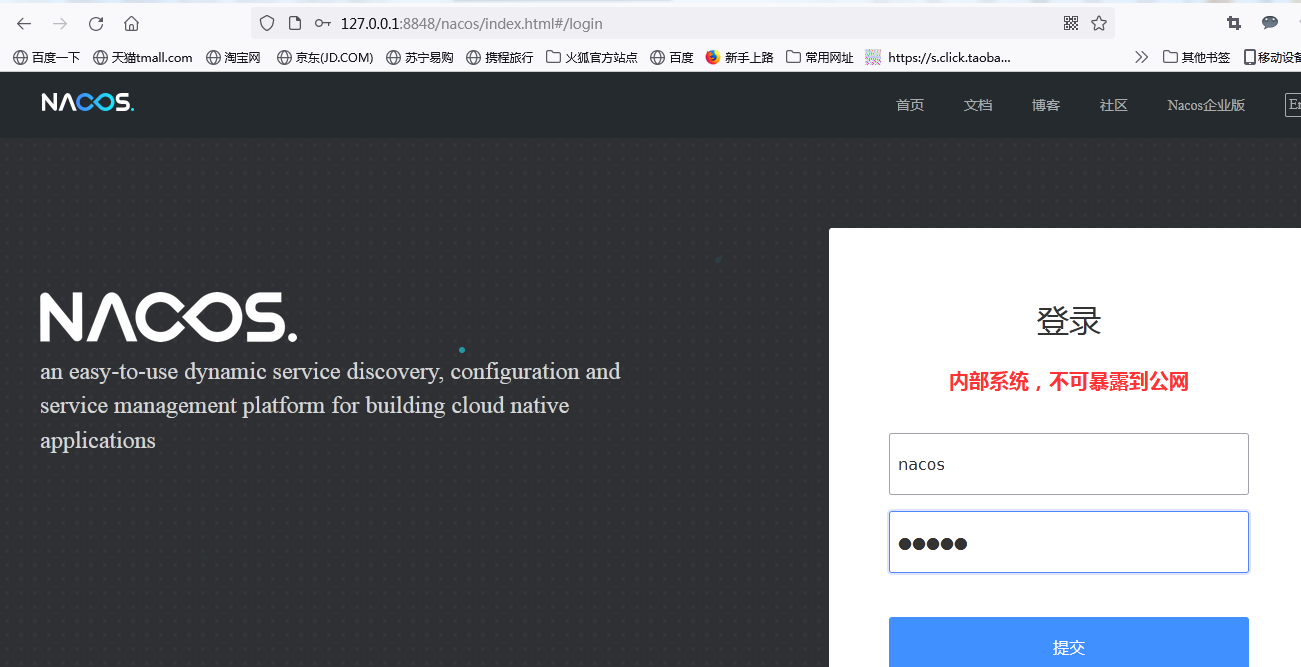1301x667 pixels.
Task: Open the 京东(JD.COM) bookmark
Action: coord(325,57)
